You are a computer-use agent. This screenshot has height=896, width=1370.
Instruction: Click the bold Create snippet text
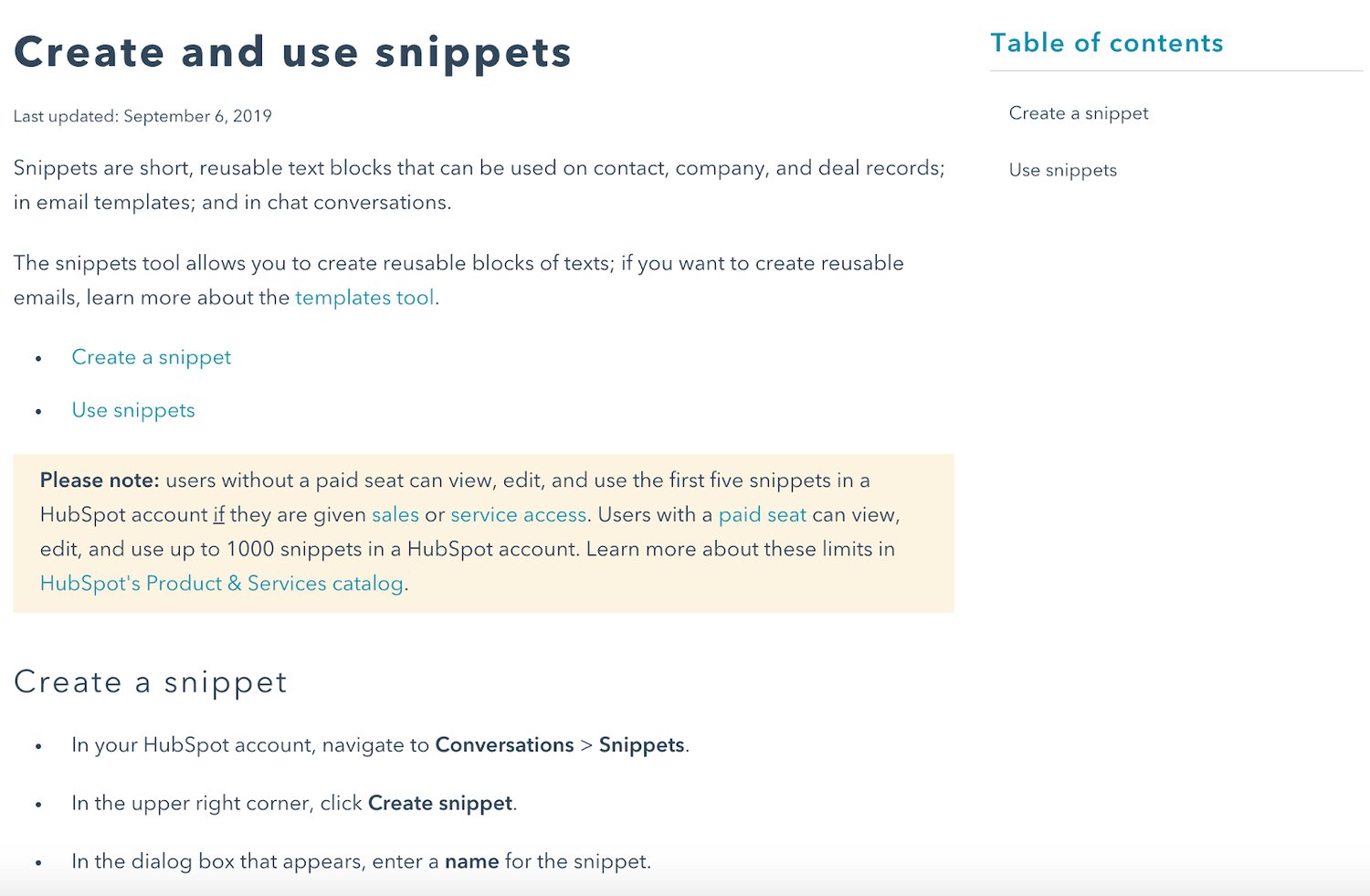440,804
